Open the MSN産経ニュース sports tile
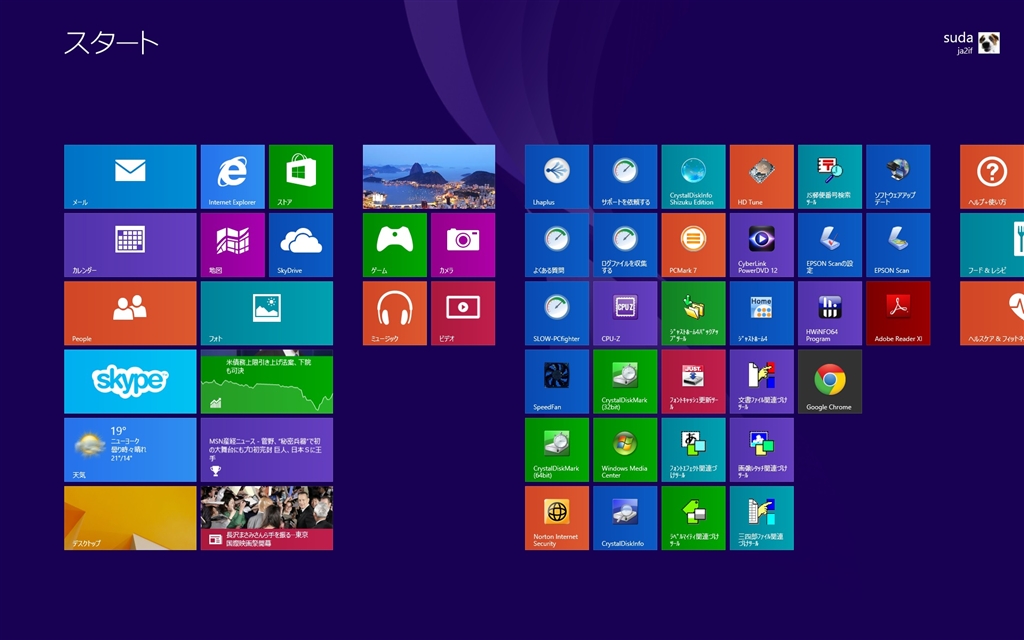This screenshot has height=640, width=1024. (266, 450)
